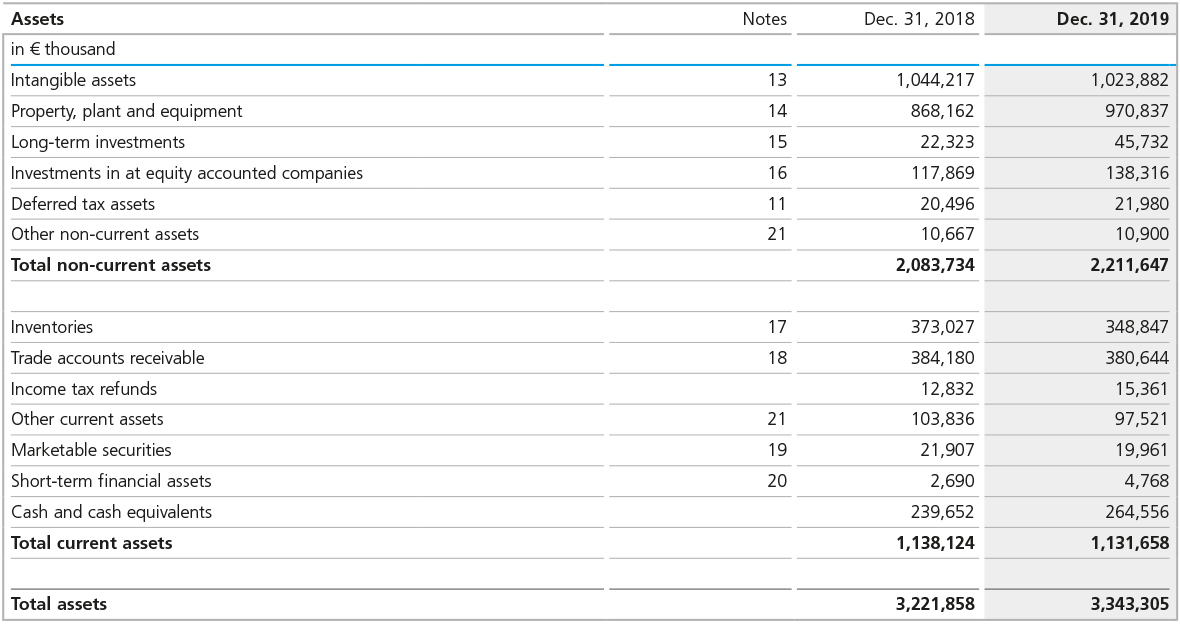This screenshot has width=1180, height=624.
Task: Select the Income tax refunds 2019 value 15,361
Action: [1141, 389]
